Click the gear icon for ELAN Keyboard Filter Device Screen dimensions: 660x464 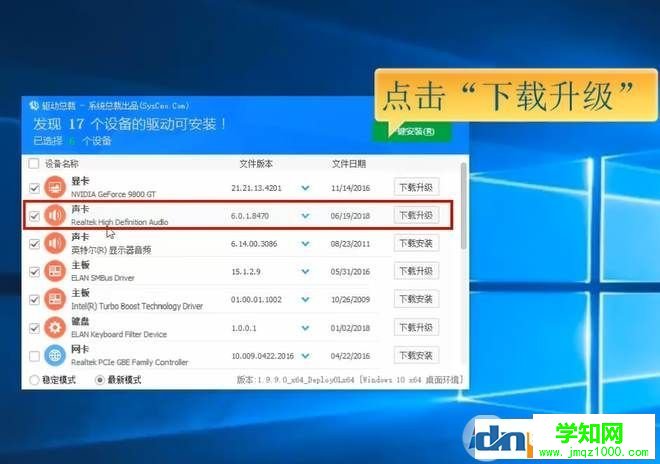[55, 328]
